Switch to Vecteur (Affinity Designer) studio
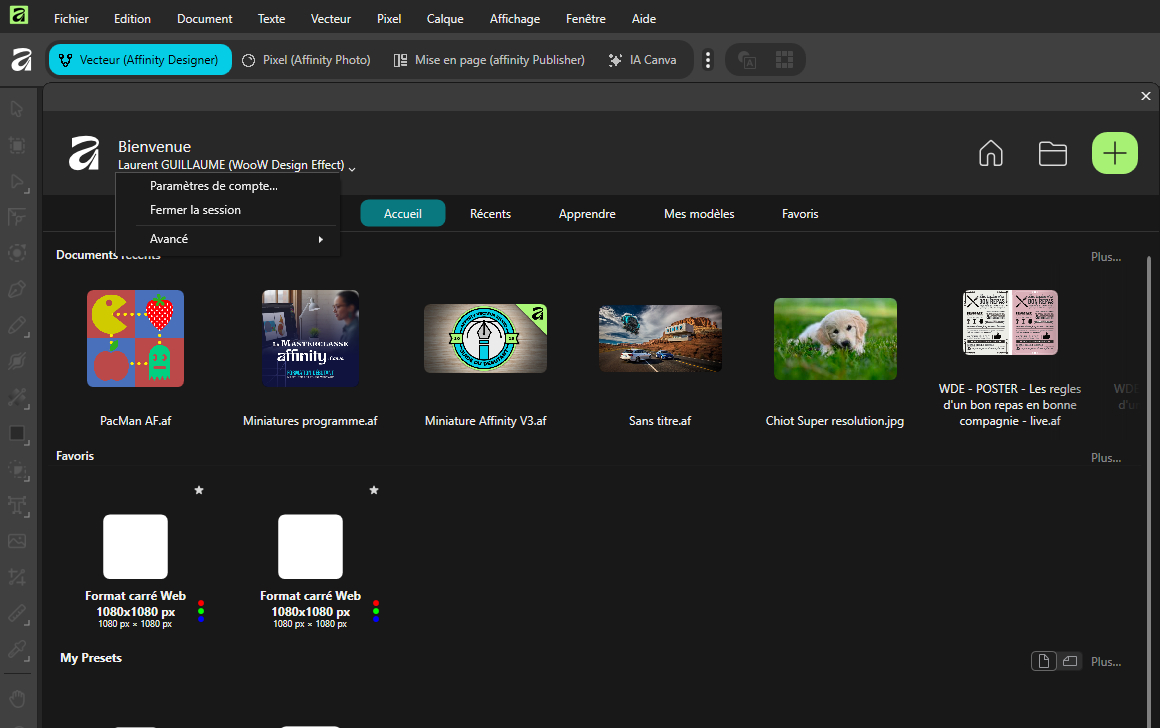The width and height of the screenshot is (1160, 728). [x=140, y=60]
